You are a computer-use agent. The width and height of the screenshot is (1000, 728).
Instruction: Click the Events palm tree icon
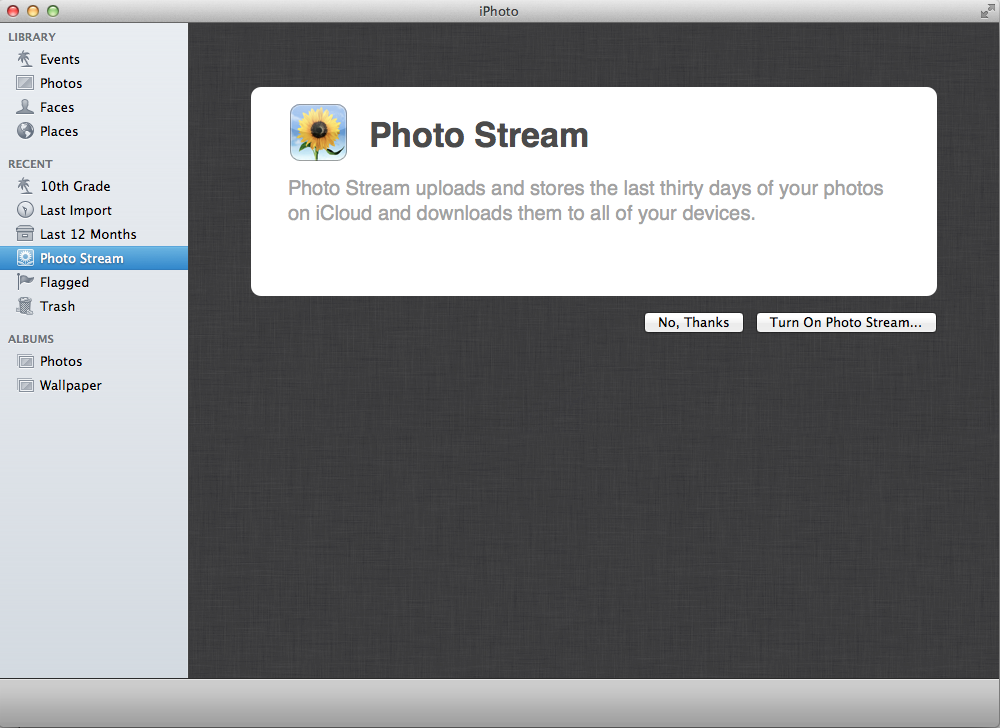tap(25, 59)
